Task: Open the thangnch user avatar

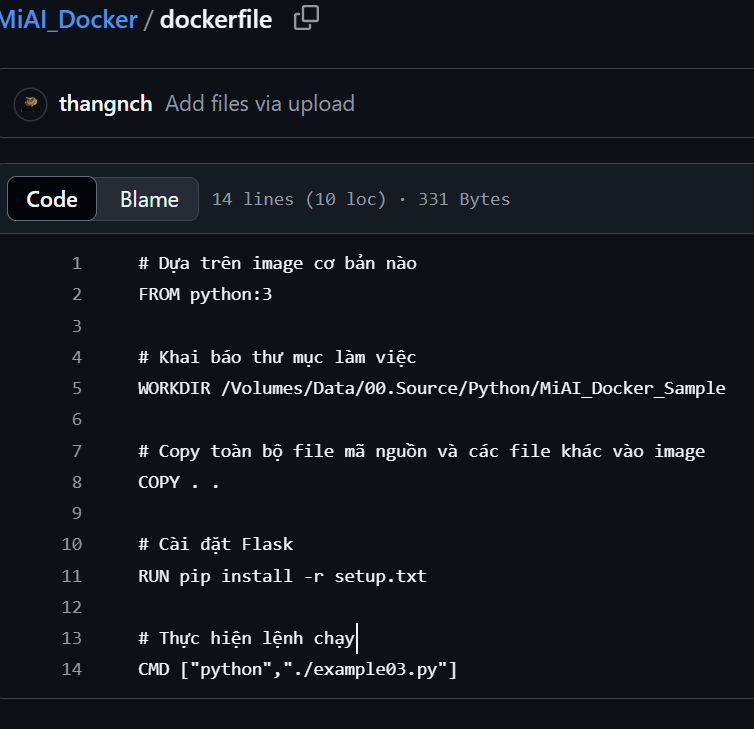Action: coord(30,104)
